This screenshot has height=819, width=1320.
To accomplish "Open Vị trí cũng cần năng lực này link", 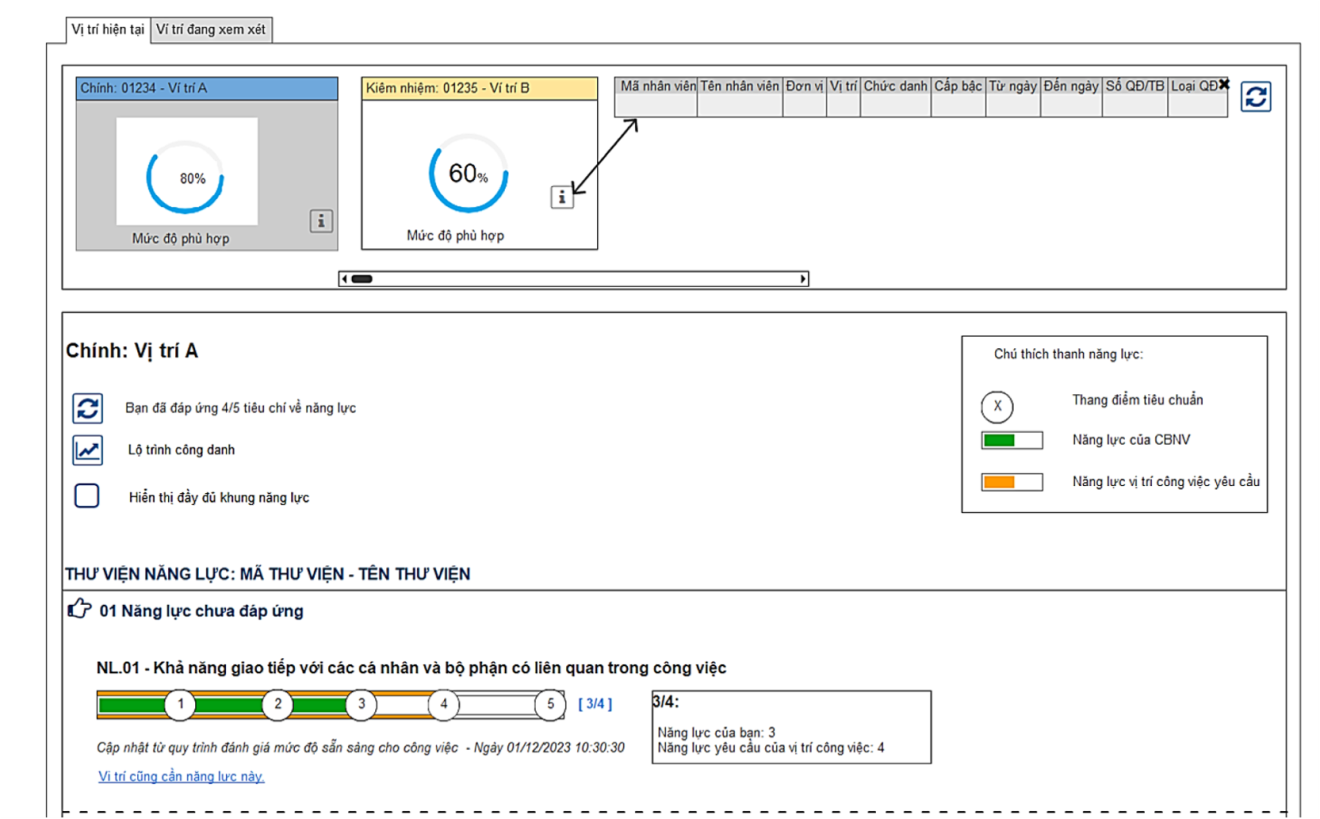I will (x=181, y=776).
